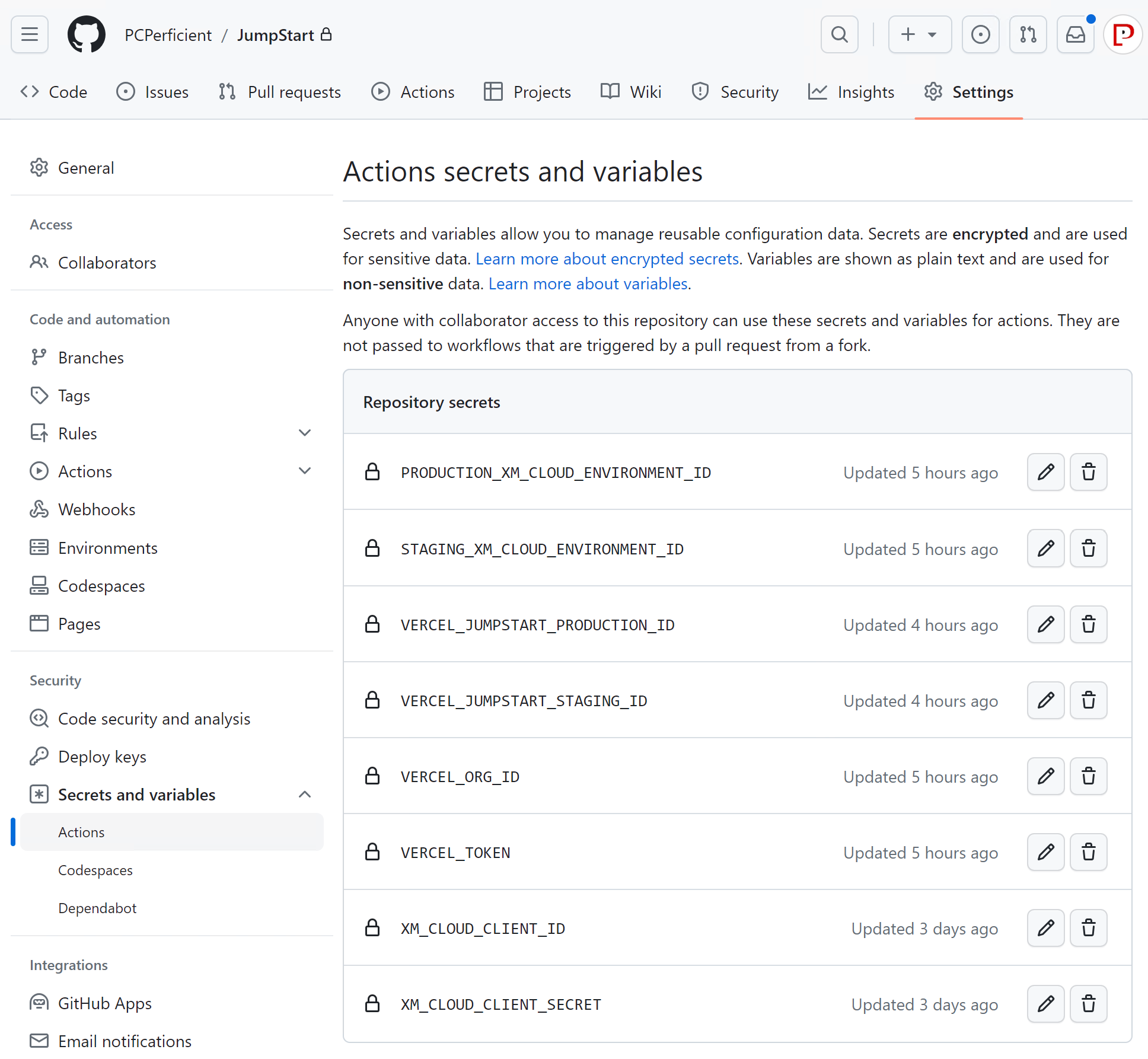Open the search icon in the header

pos(838,34)
